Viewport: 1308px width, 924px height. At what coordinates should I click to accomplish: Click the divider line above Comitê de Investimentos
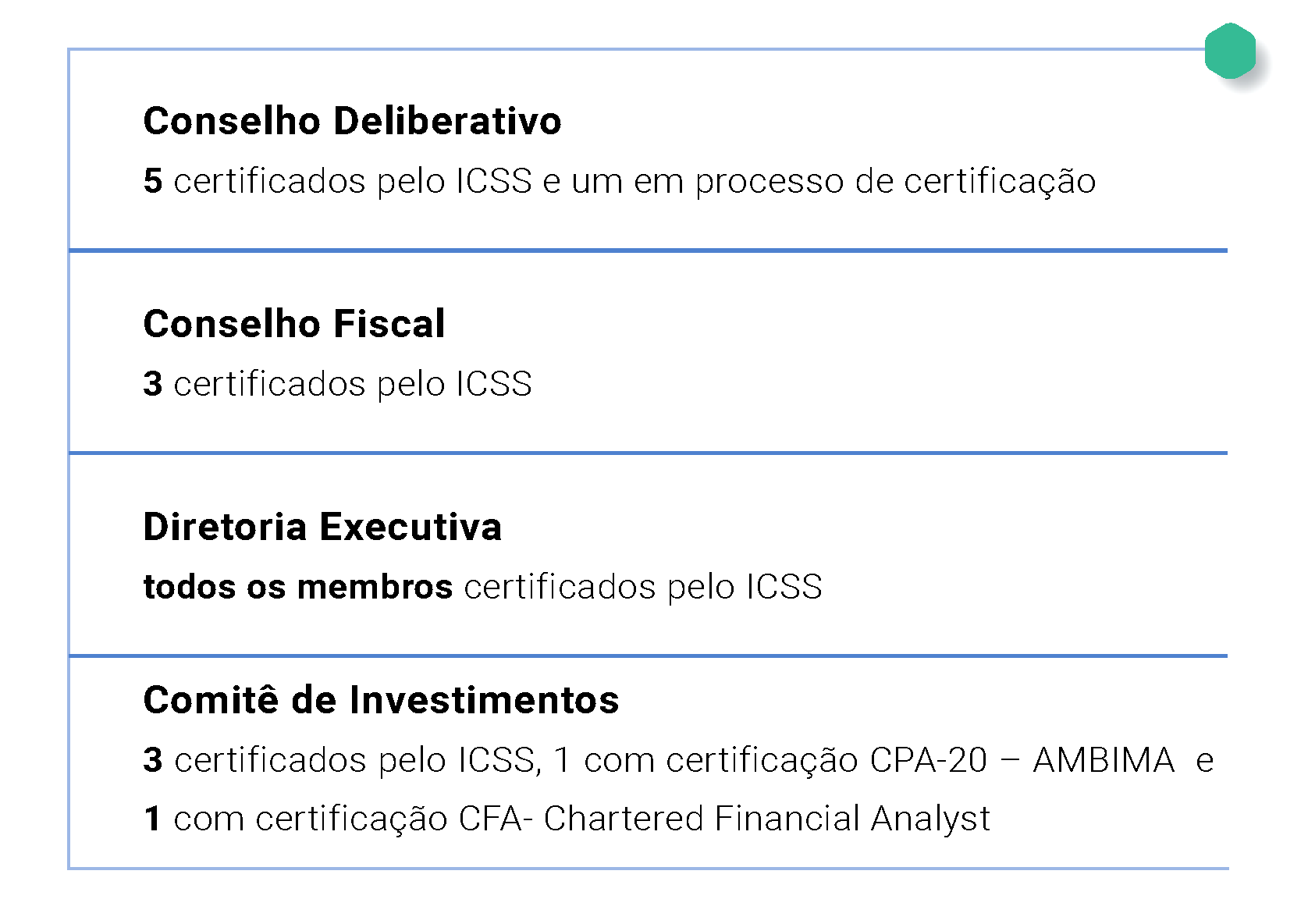point(648,656)
